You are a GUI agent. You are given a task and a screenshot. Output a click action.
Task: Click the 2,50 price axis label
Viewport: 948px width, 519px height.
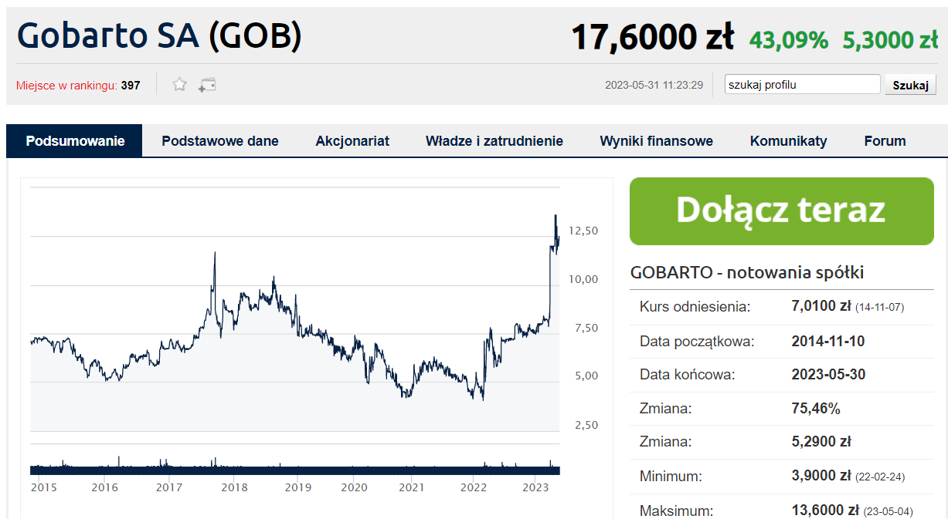(x=586, y=425)
